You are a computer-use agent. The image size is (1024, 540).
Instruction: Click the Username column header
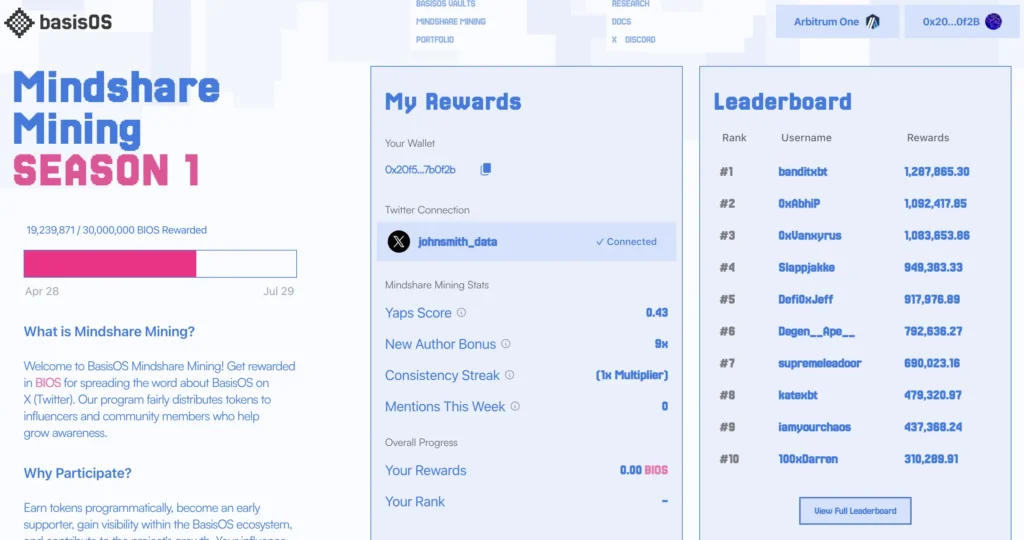point(806,138)
